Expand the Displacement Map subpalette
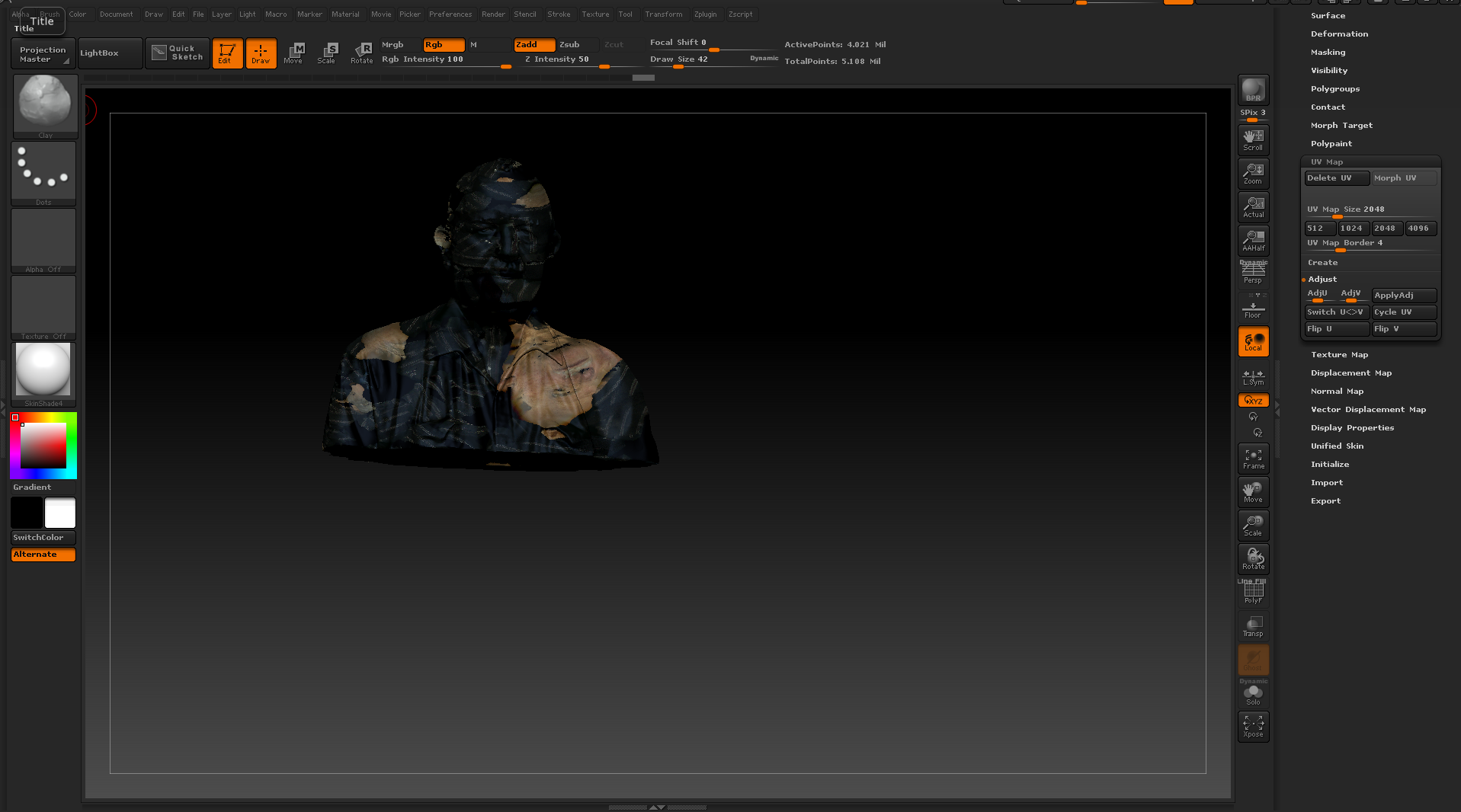Screen dimensions: 1461x812 click(x=1350, y=373)
